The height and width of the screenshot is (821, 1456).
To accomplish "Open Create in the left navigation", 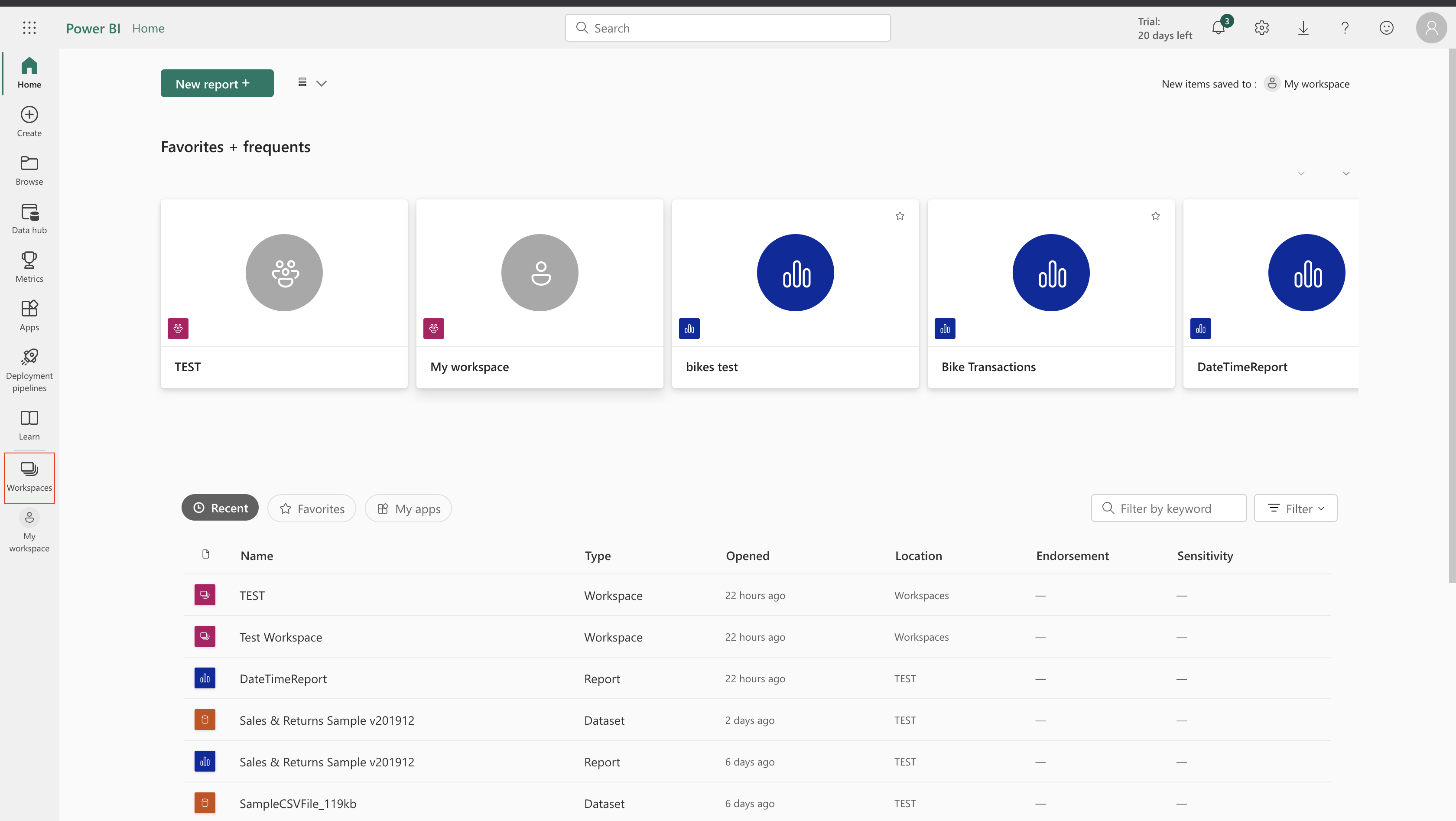I will click(x=29, y=121).
